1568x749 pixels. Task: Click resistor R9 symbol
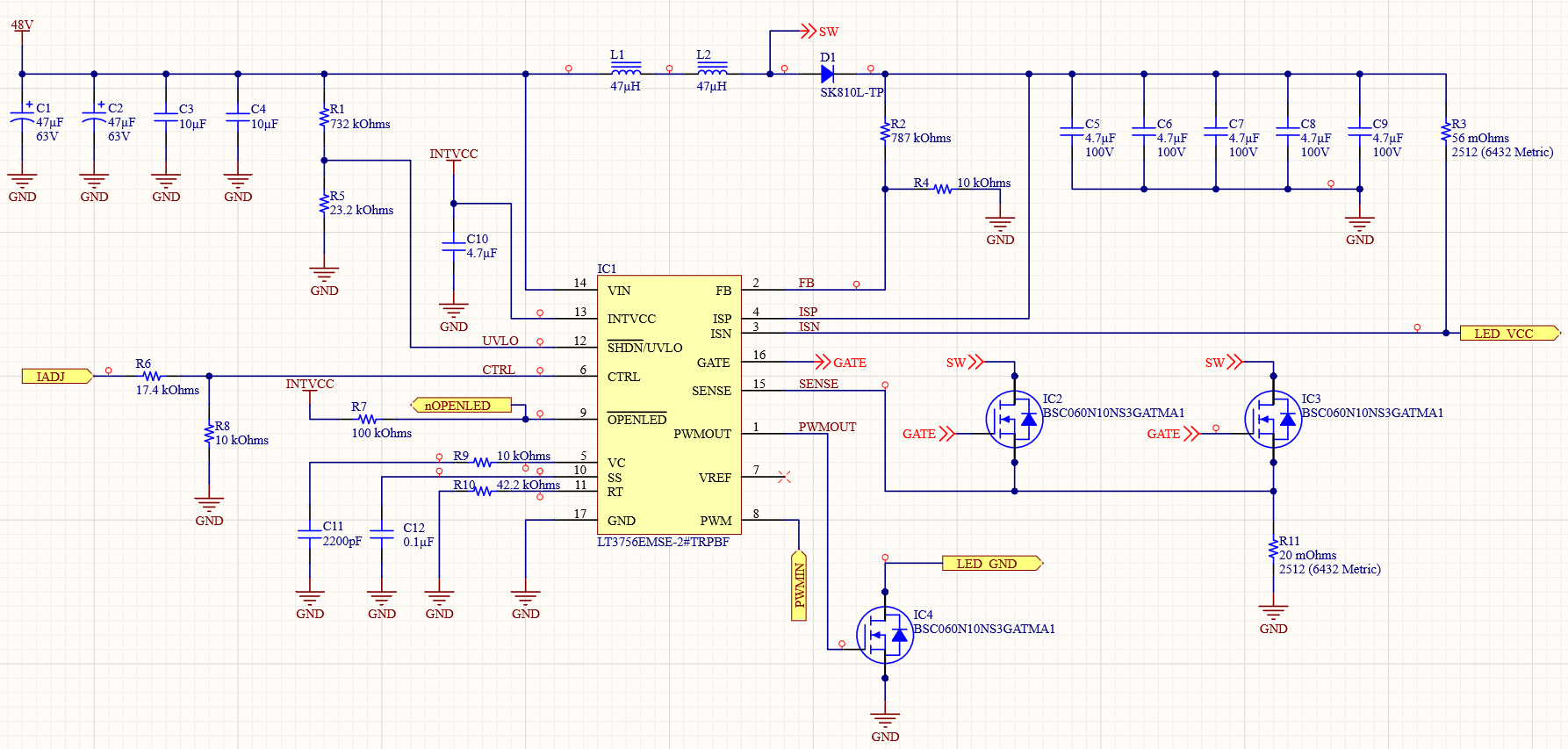(x=483, y=463)
